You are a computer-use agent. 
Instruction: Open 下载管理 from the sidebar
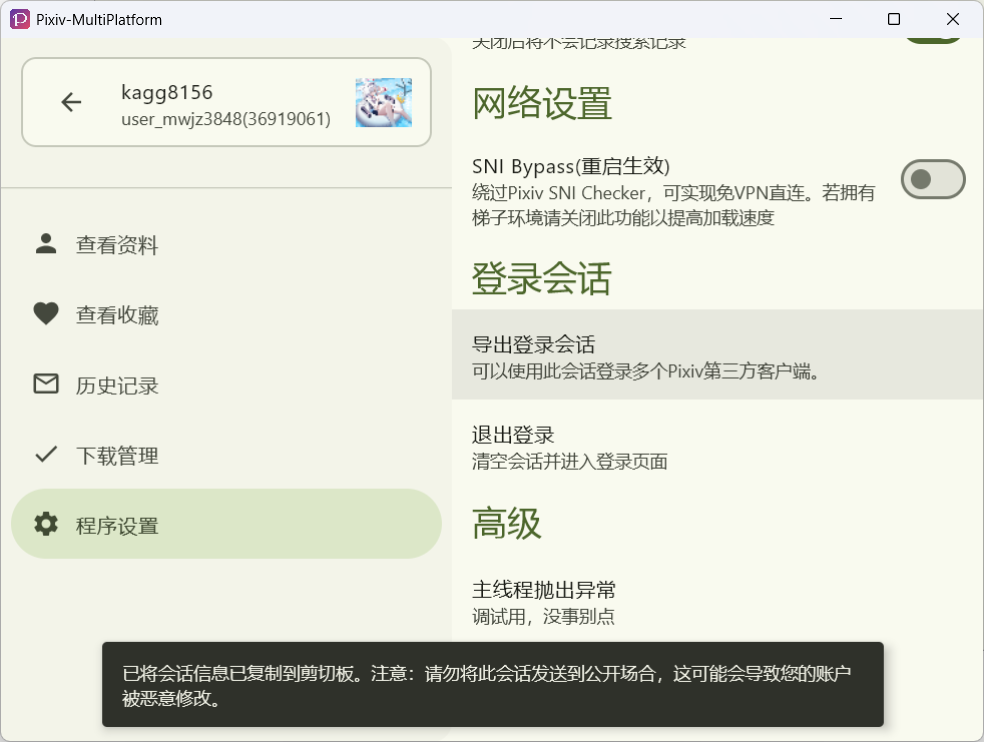pyautogui.click(x=227, y=455)
